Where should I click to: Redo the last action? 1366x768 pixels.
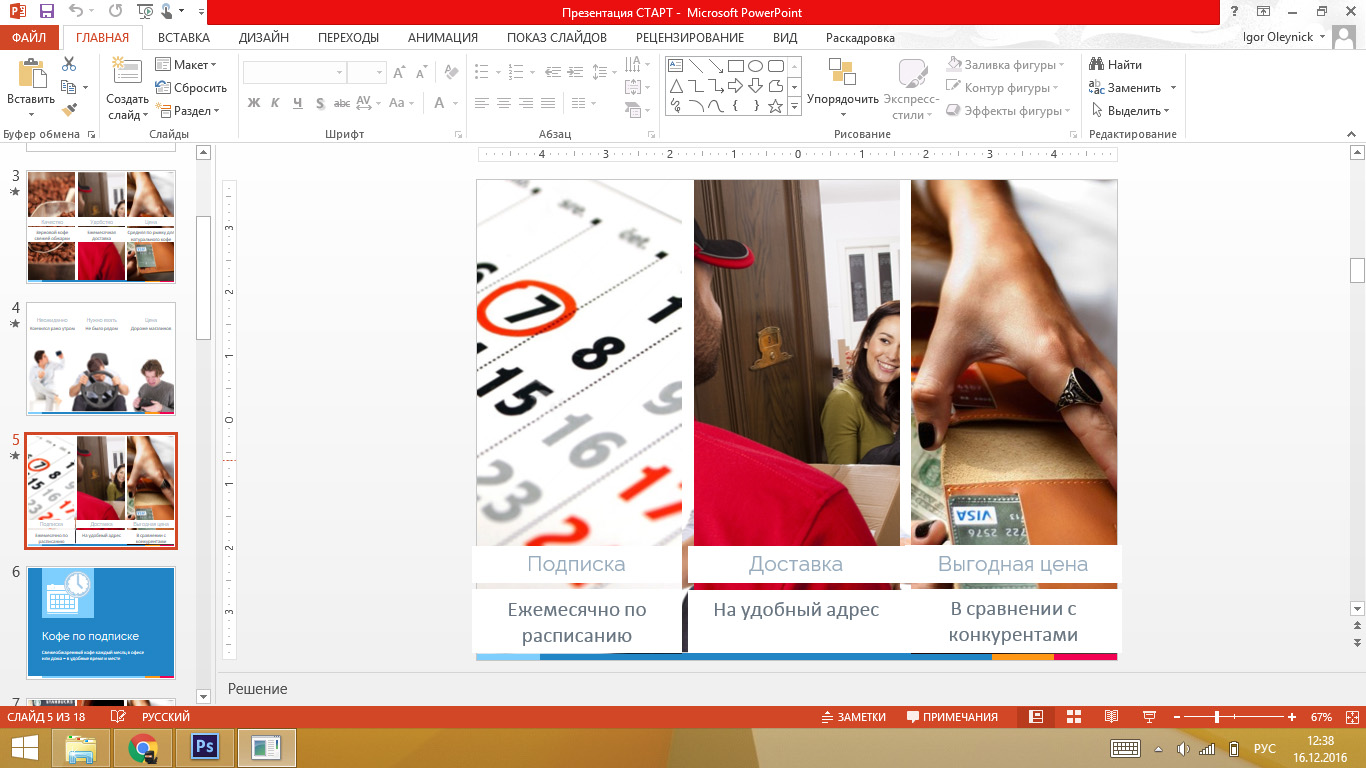coord(115,13)
